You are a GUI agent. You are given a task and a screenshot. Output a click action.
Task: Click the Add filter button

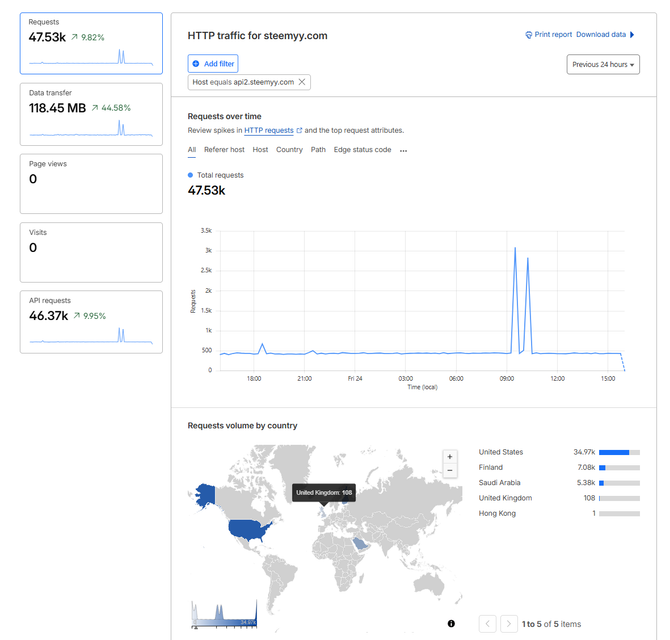[213, 64]
